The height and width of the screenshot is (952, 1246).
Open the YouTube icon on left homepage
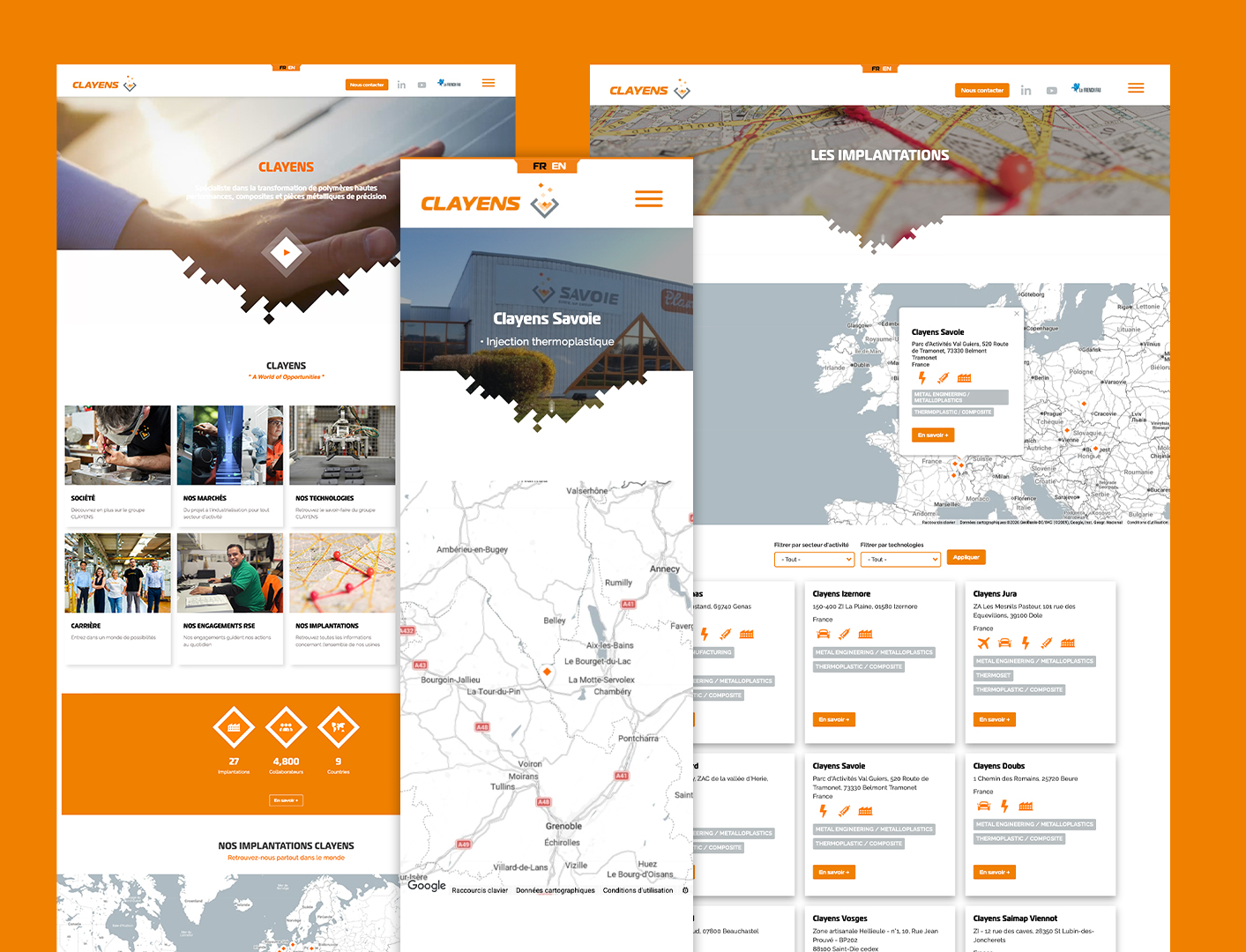(x=422, y=85)
